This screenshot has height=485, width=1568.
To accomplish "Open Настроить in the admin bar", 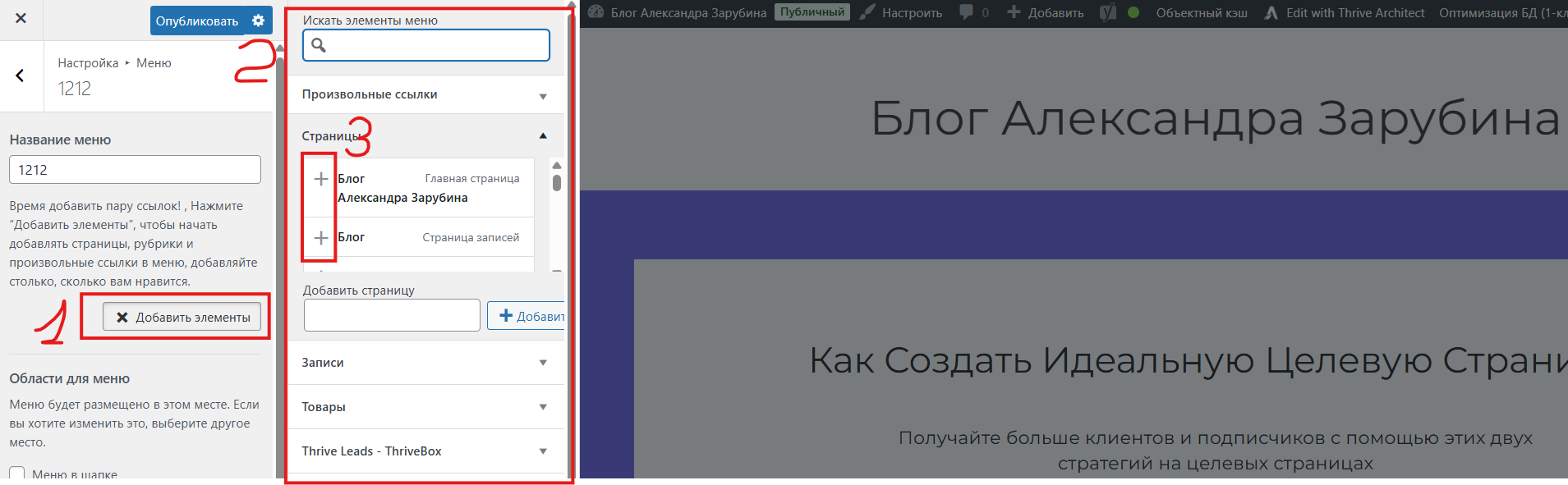I will (901, 12).
